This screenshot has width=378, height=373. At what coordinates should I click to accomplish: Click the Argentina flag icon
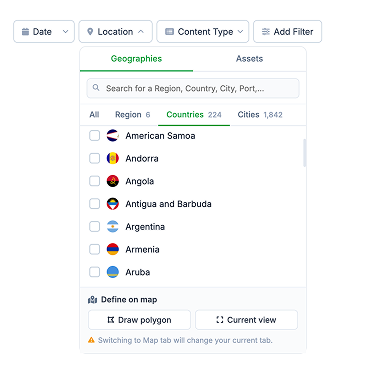(x=113, y=227)
